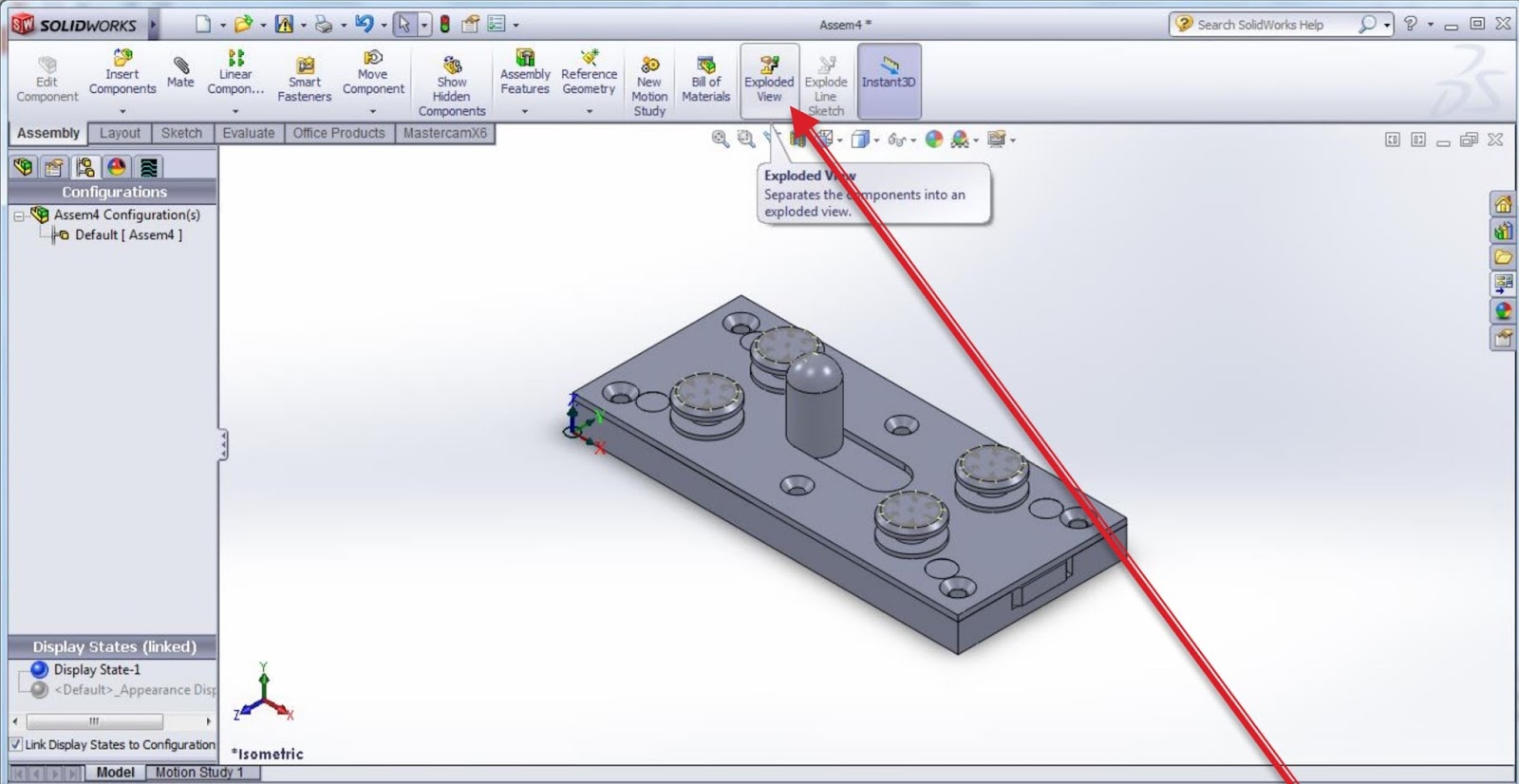Image resolution: width=1519 pixels, height=784 pixels.
Task: Select the Mate tool
Action: [180, 73]
